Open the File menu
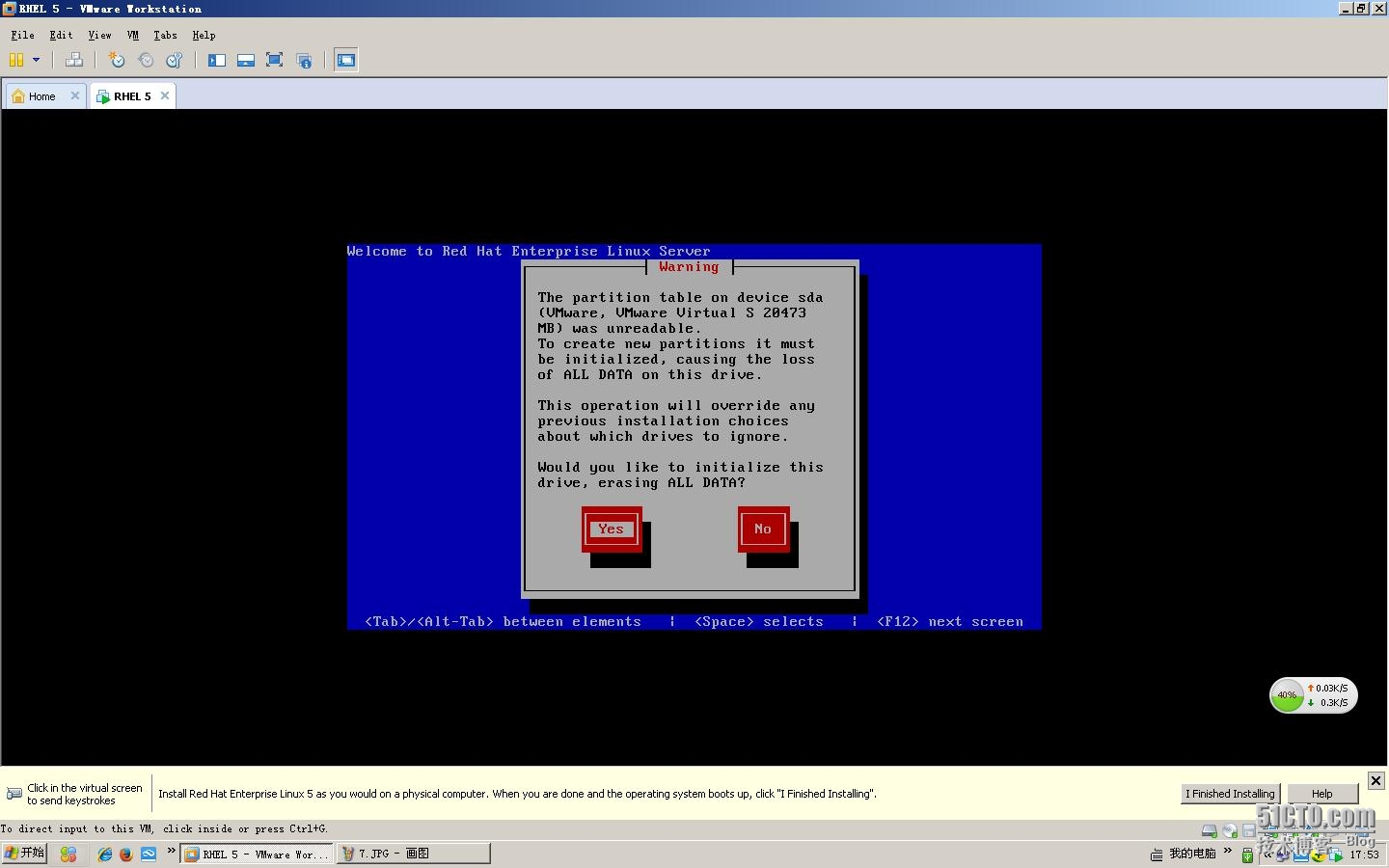The image size is (1389, 868). point(22,35)
